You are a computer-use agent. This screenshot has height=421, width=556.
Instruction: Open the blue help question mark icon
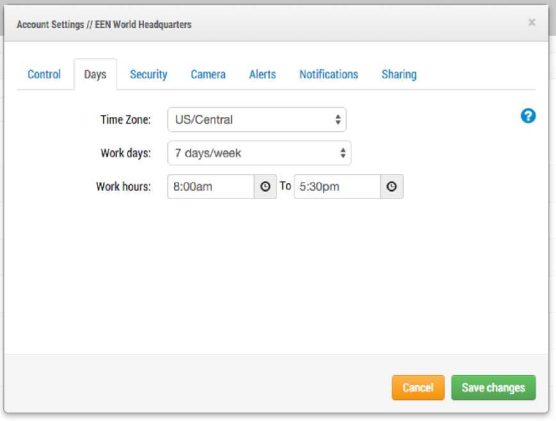pos(528,116)
